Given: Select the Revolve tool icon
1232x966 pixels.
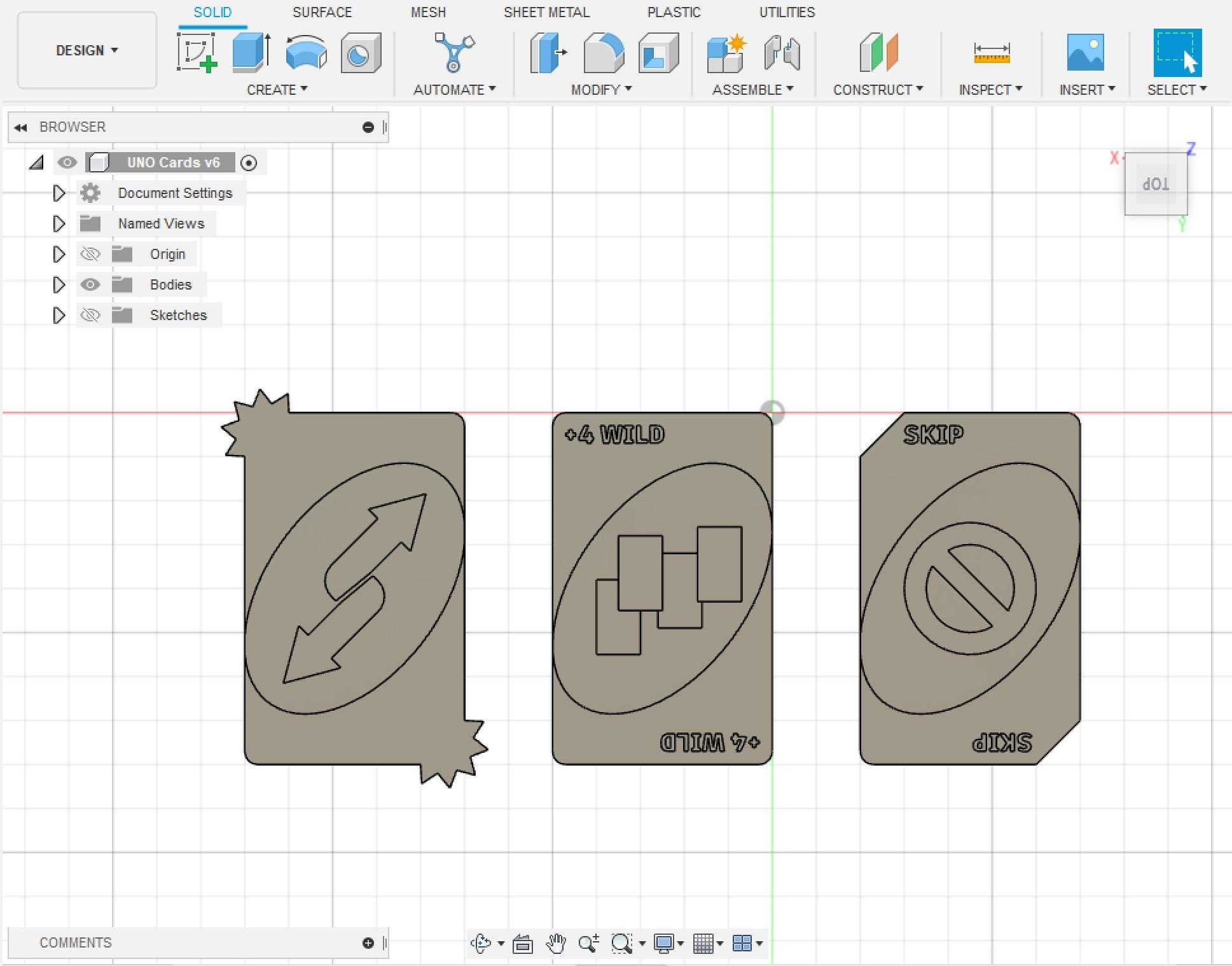Looking at the screenshot, I should point(306,53).
